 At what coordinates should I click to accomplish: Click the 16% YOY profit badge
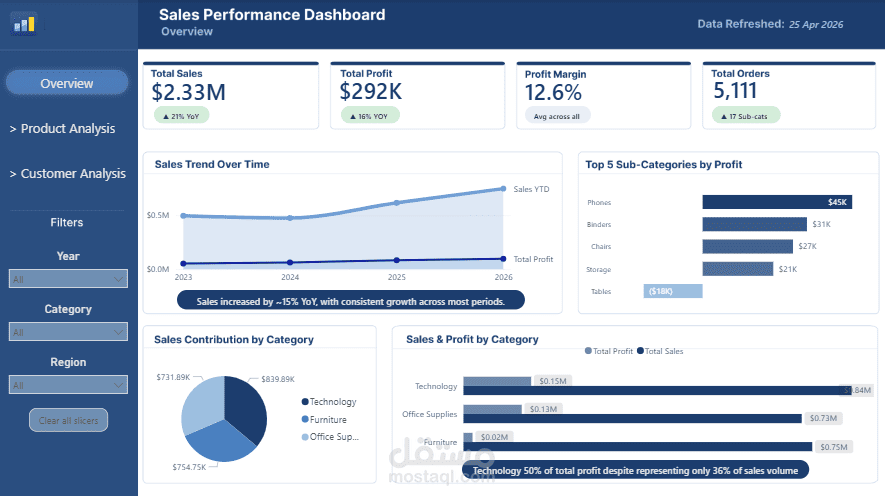(370, 116)
